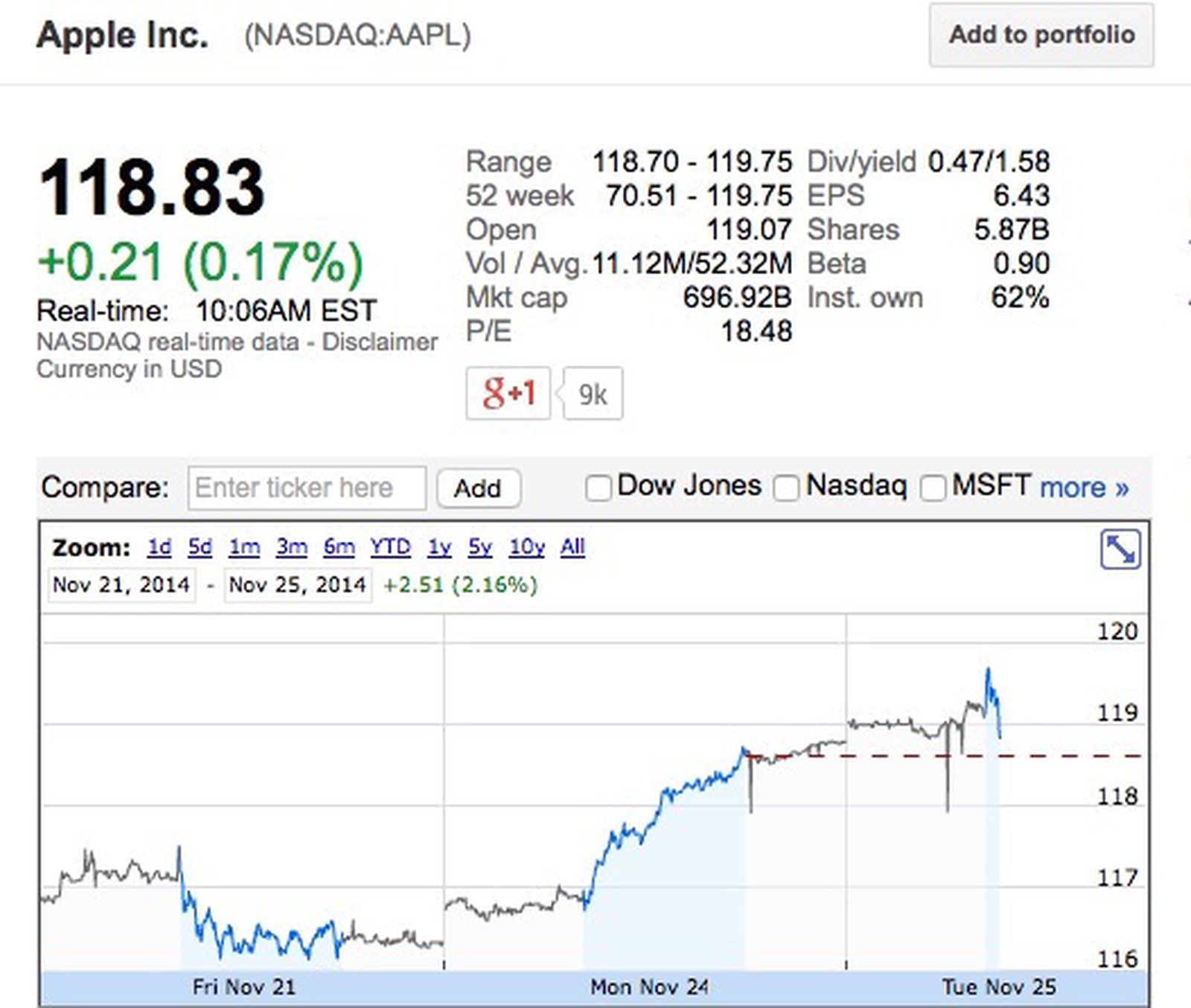Open the Nov 21, 2014 start date field
The height and width of the screenshot is (1008, 1191).
pos(121,584)
